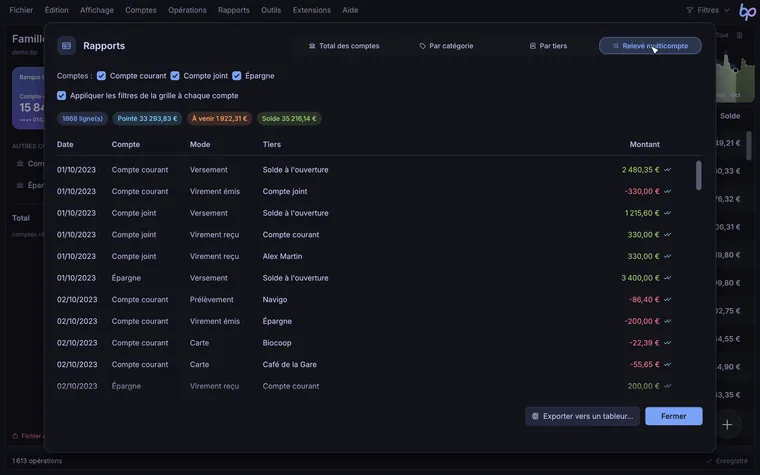760x475 pixels.
Task: Select the Relevé multicompte tab
Action: click(650, 46)
